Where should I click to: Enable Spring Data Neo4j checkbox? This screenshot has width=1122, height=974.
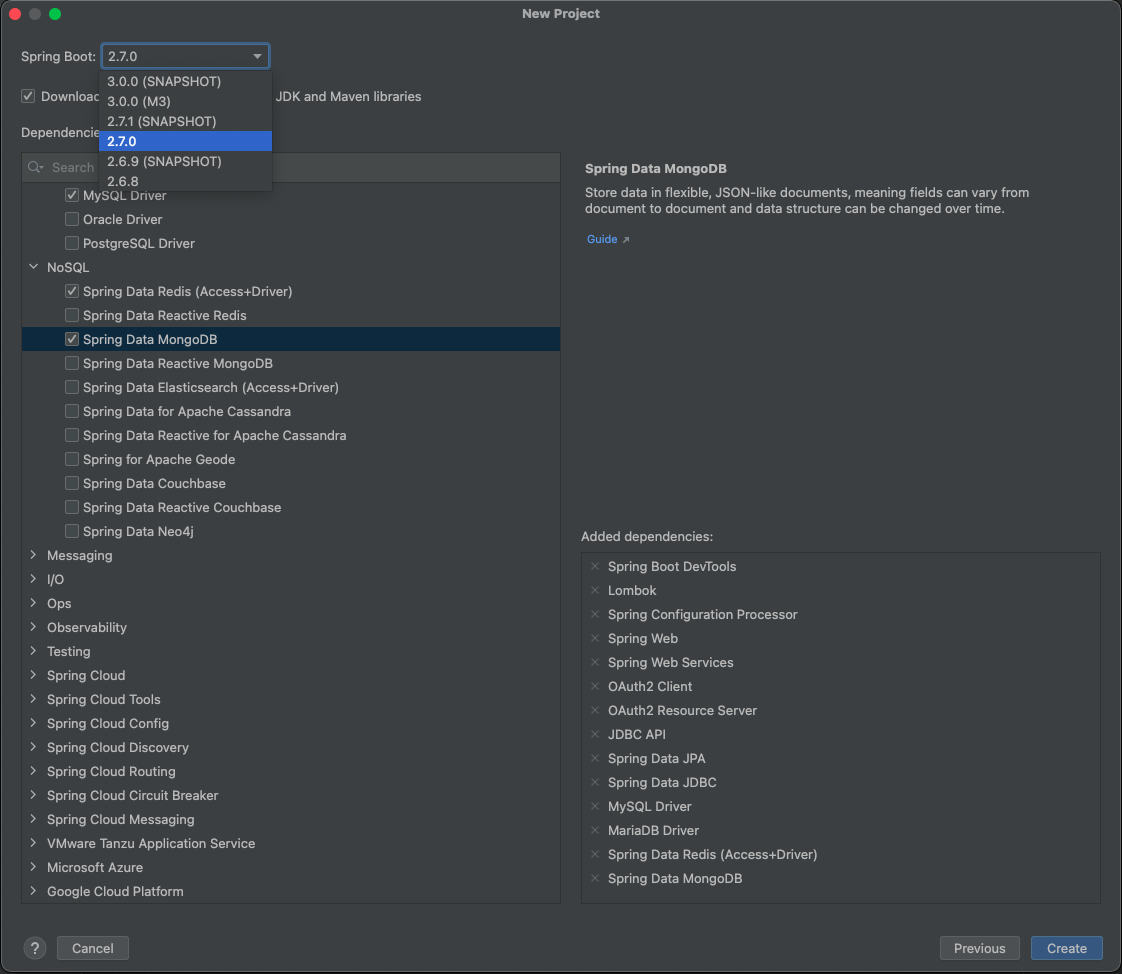[72, 531]
